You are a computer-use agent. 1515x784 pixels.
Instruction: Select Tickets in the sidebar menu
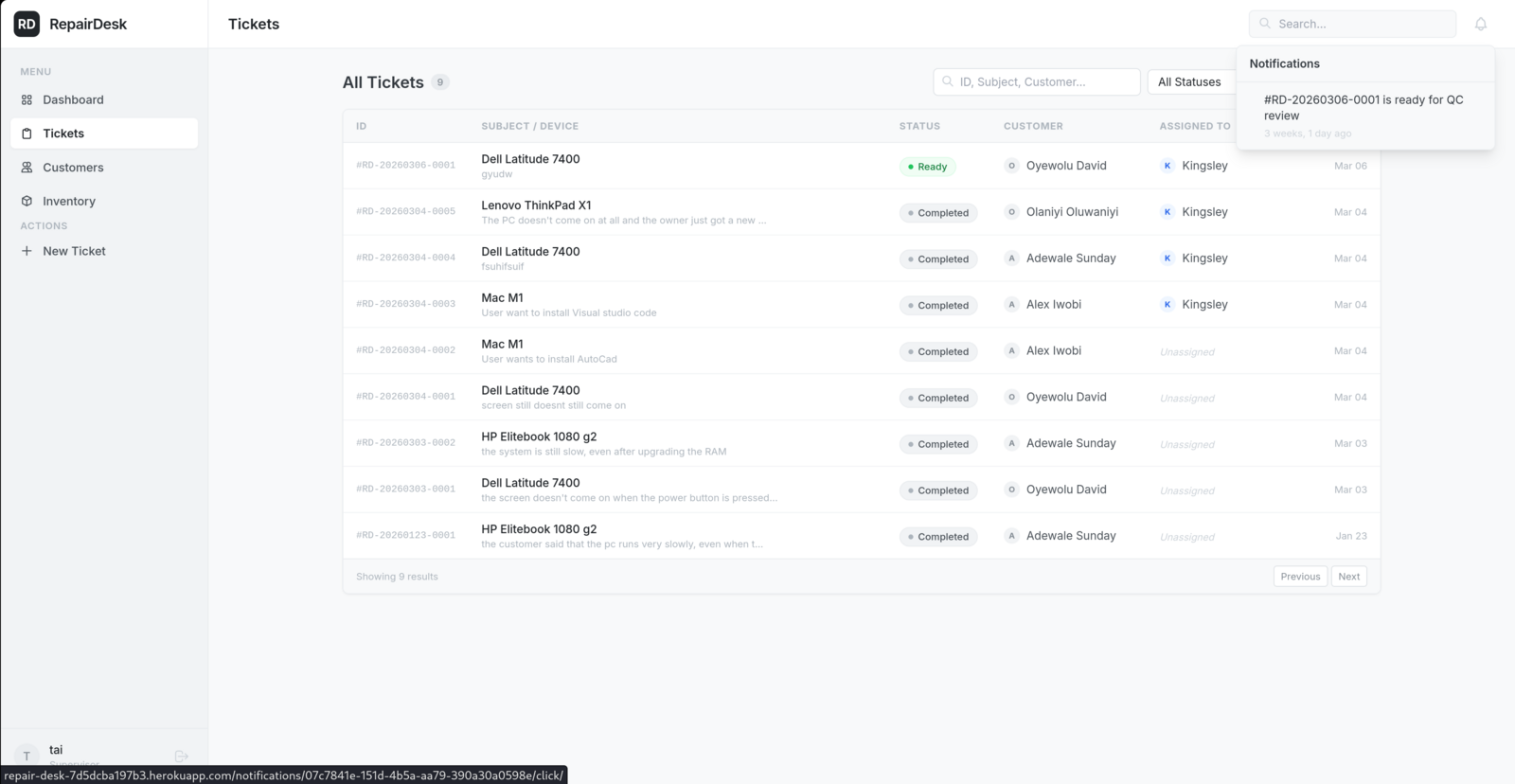click(x=63, y=134)
